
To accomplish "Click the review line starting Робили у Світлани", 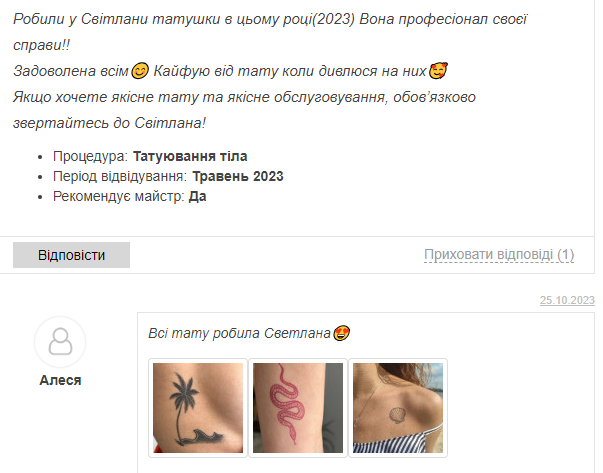I will coord(270,19).
